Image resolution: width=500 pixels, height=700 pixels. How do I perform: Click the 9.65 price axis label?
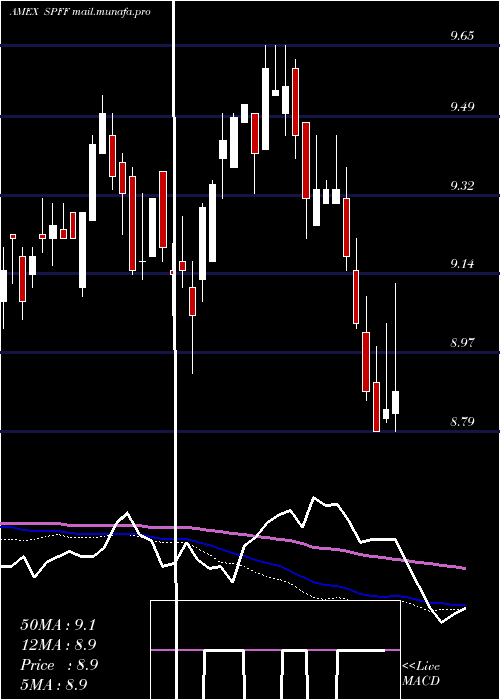click(x=462, y=36)
